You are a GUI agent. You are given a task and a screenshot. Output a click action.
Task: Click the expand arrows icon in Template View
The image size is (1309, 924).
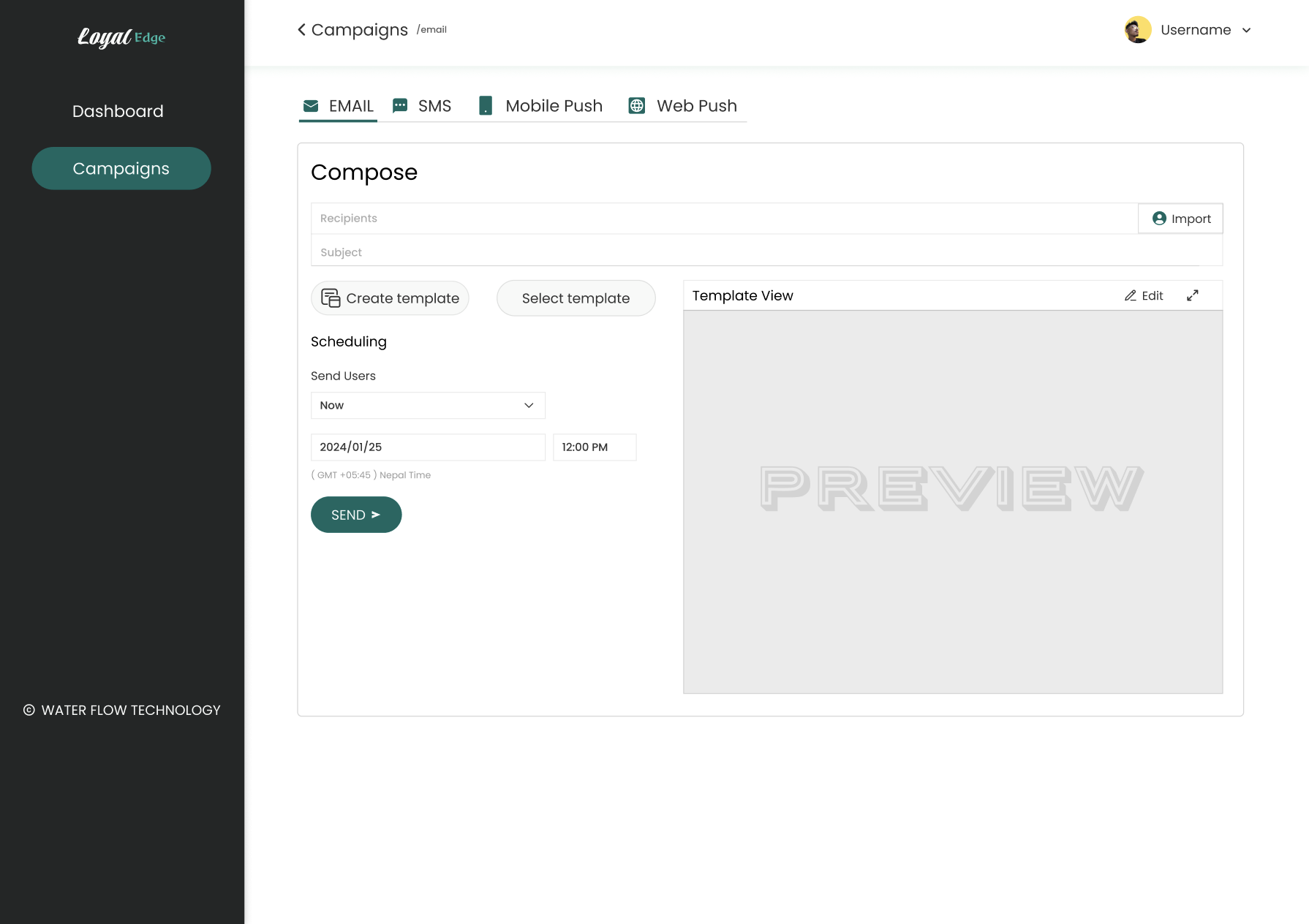(1193, 295)
